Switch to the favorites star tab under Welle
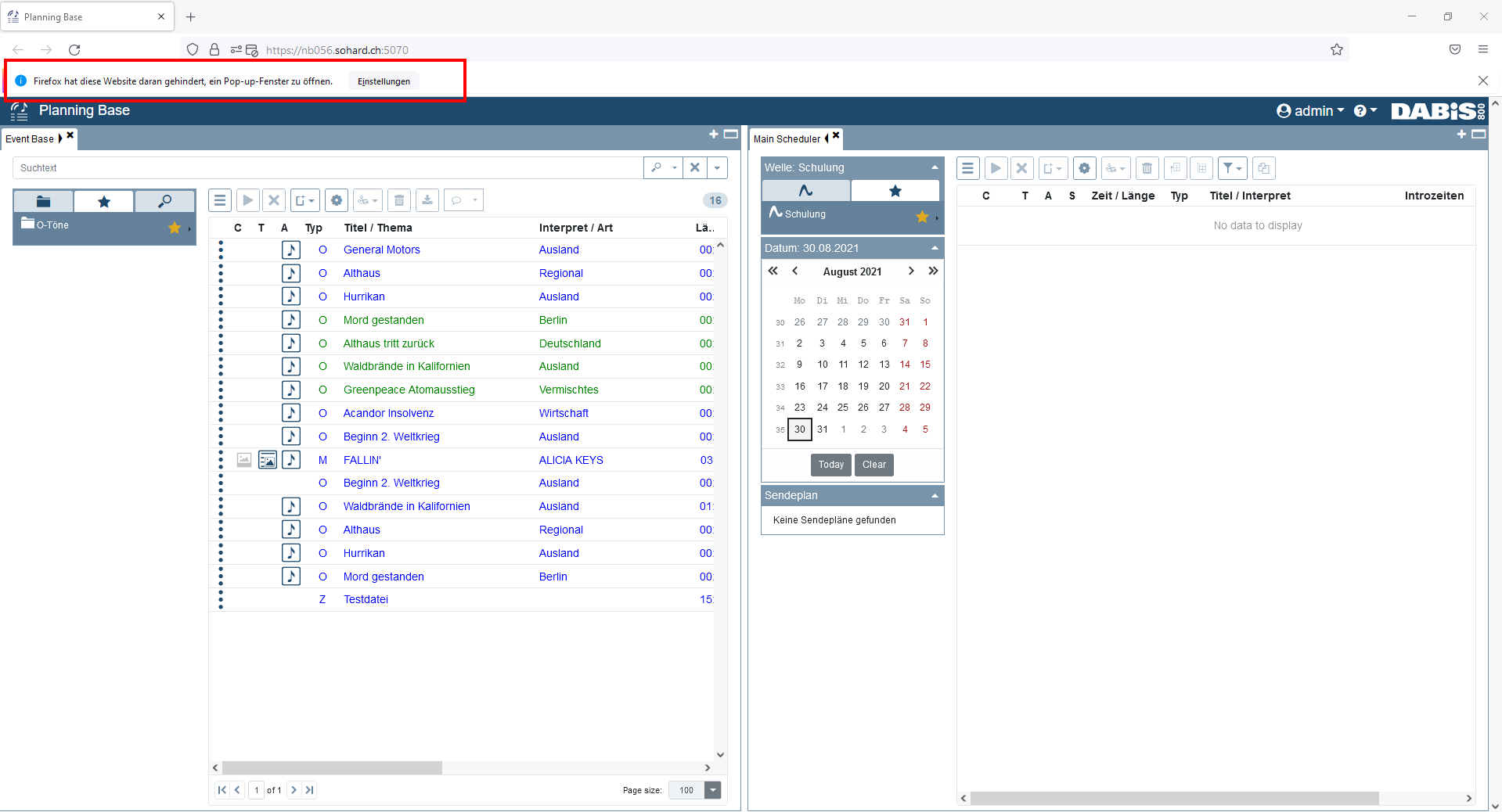The image size is (1502, 812). pos(895,191)
